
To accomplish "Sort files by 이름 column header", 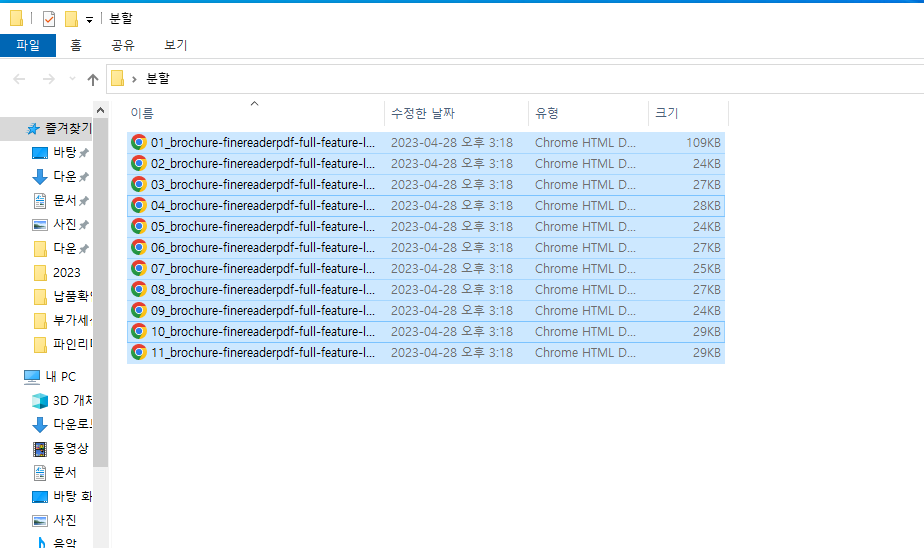I will pyautogui.click(x=255, y=113).
